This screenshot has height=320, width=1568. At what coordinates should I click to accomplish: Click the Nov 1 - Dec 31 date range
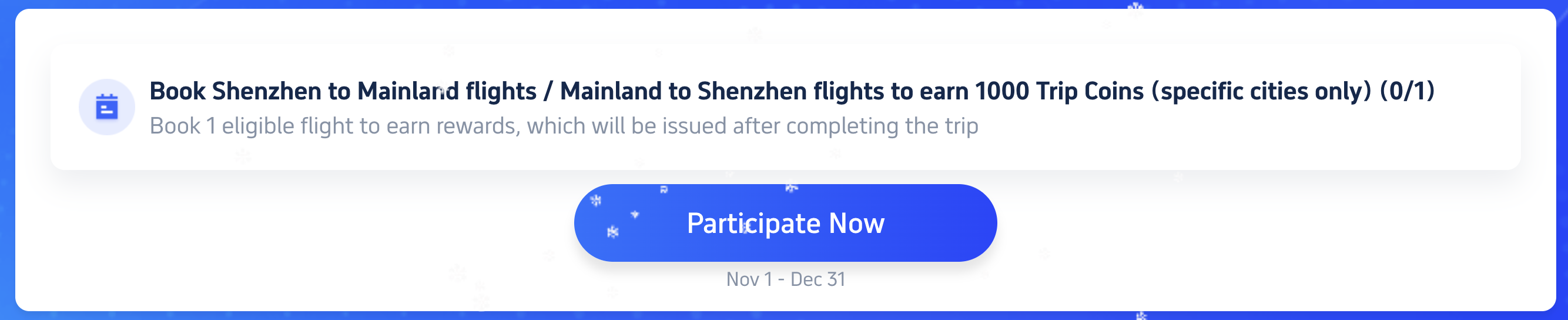click(x=785, y=279)
